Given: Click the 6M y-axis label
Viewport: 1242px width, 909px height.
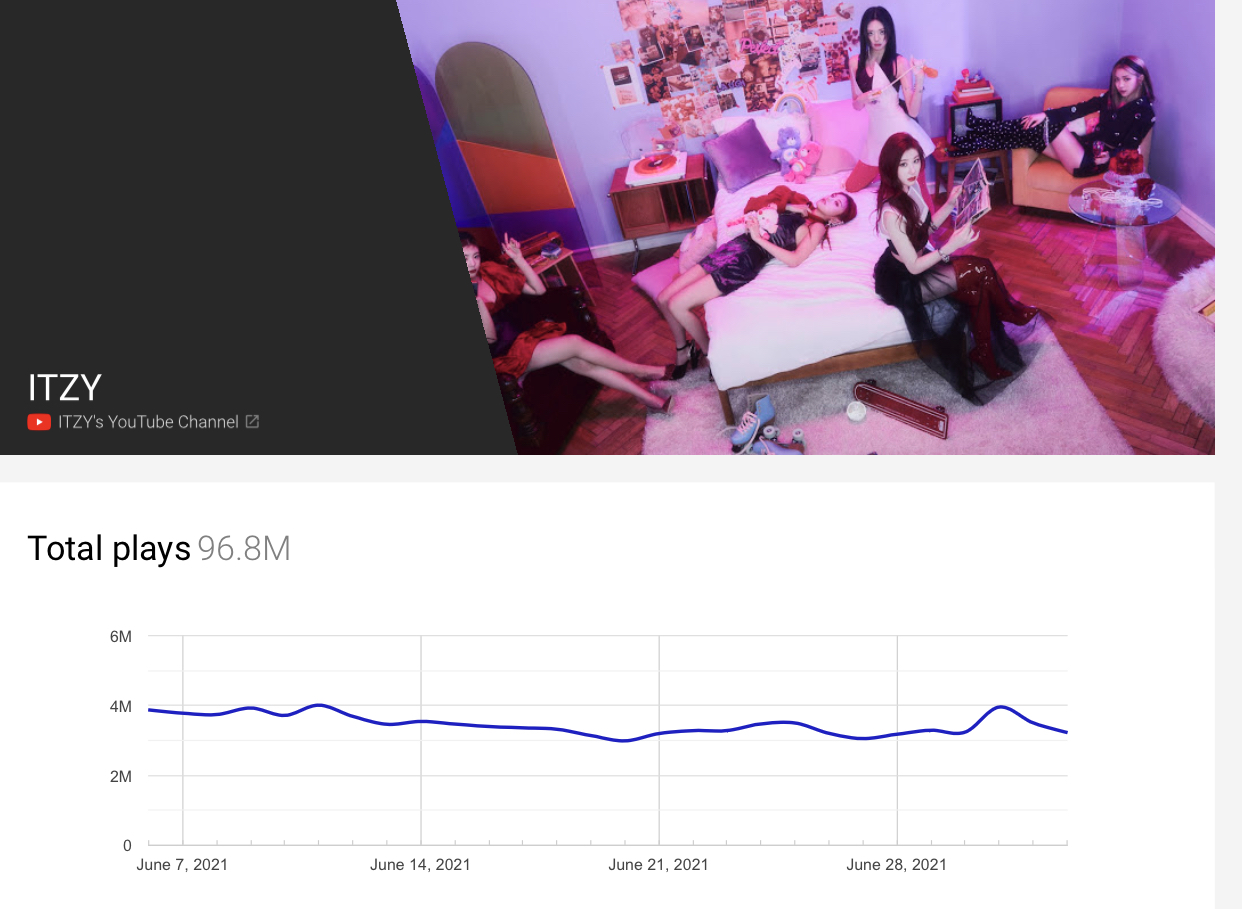Looking at the screenshot, I should pos(121,637).
